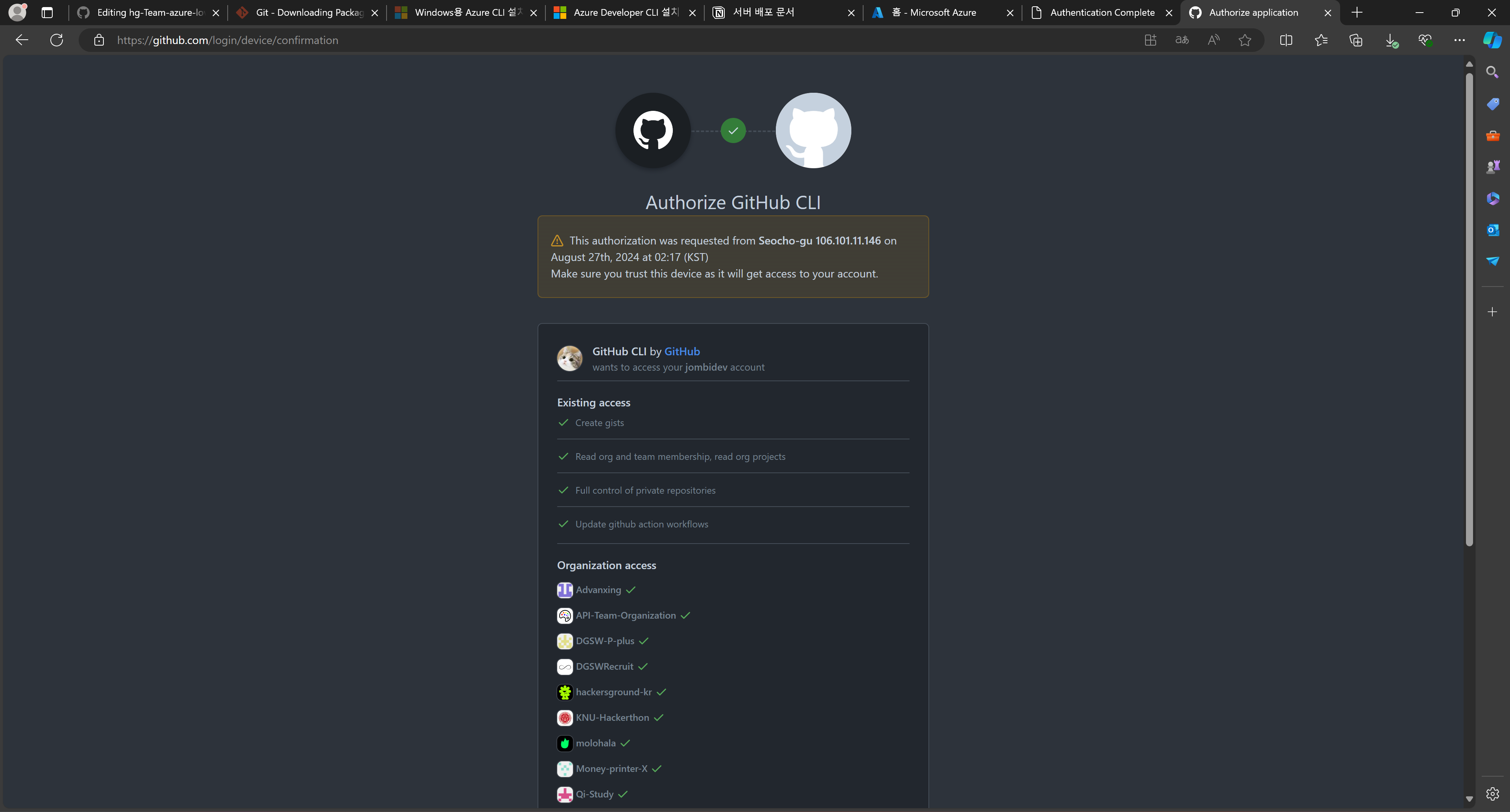
Task: Open a new browser tab
Action: click(1357, 12)
